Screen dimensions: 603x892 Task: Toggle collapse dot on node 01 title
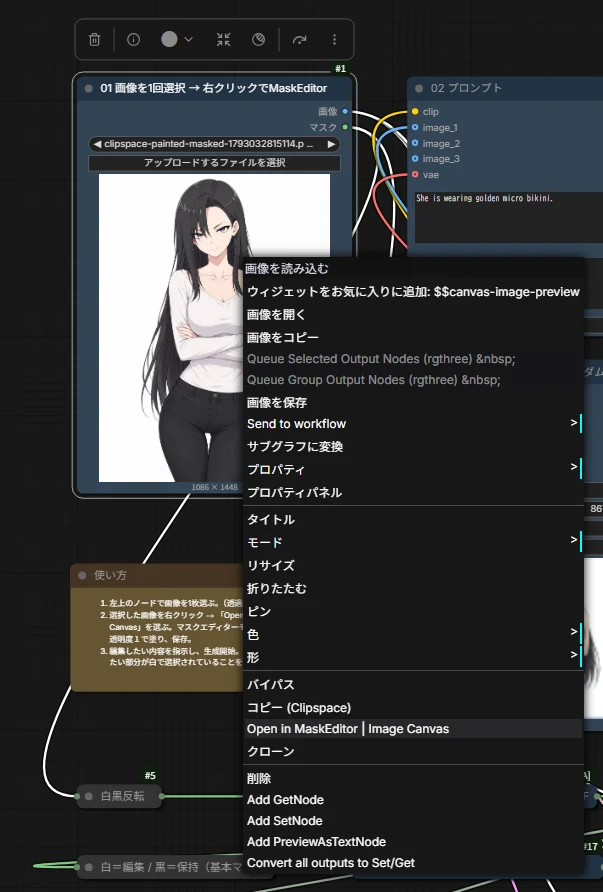click(x=88, y=88)
